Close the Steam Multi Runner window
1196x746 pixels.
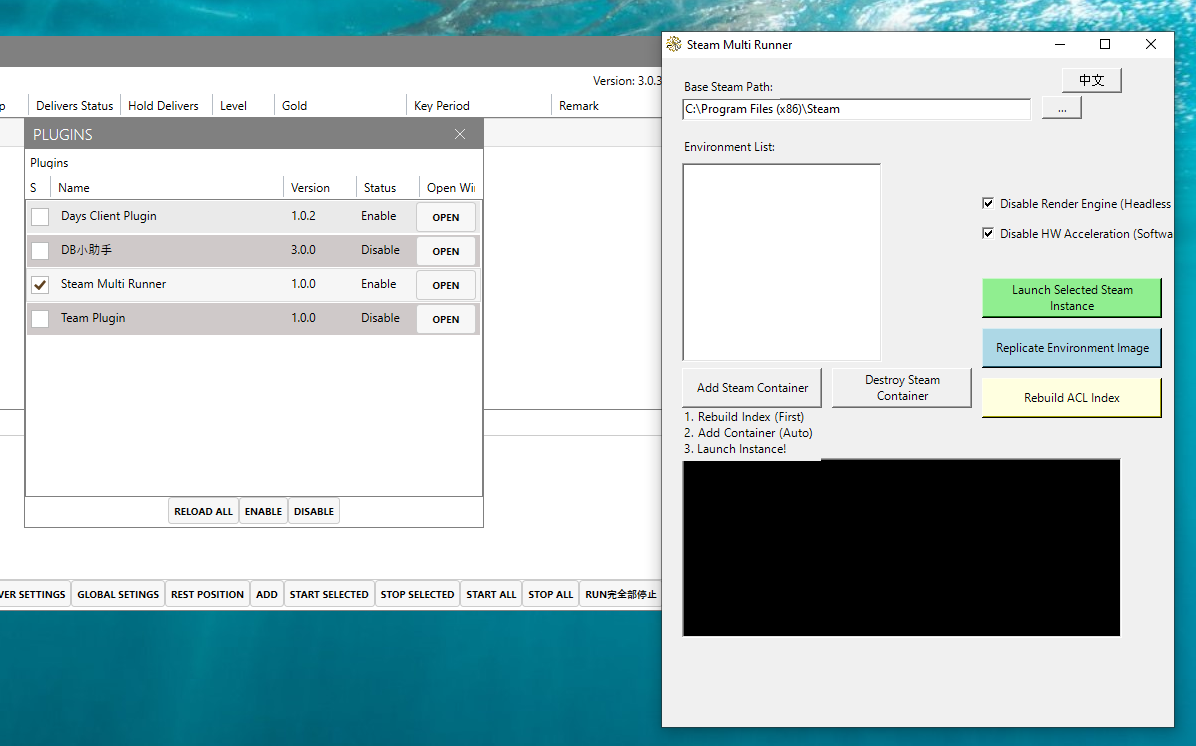point(1151,44)
